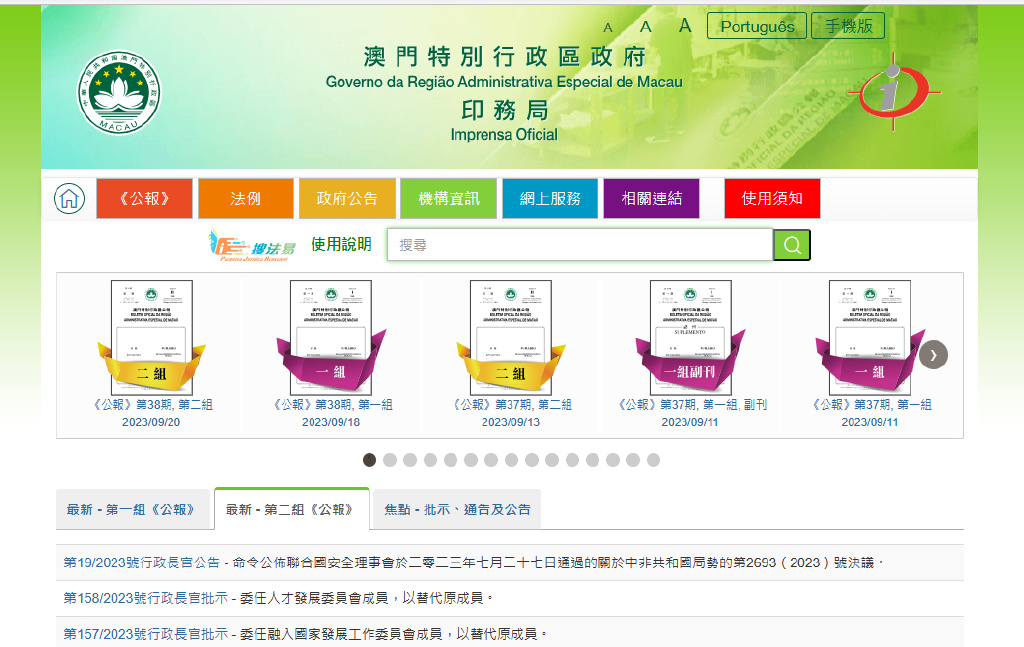The width and height of the screenshot is (1024, 647).
Task: Click the green magnifier search icon
Action: (791, 243)
